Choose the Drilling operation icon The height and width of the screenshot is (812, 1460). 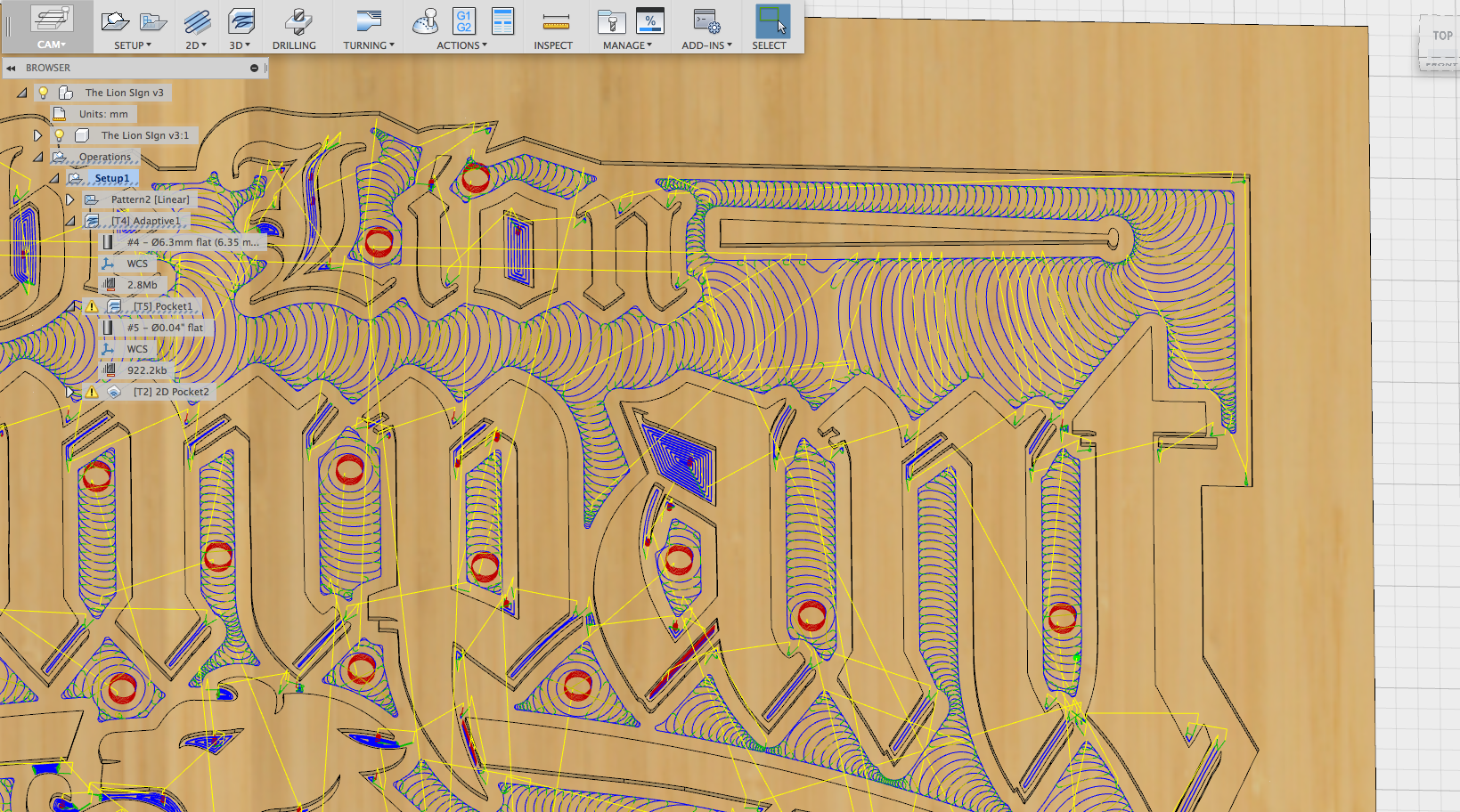pos(298,21)
